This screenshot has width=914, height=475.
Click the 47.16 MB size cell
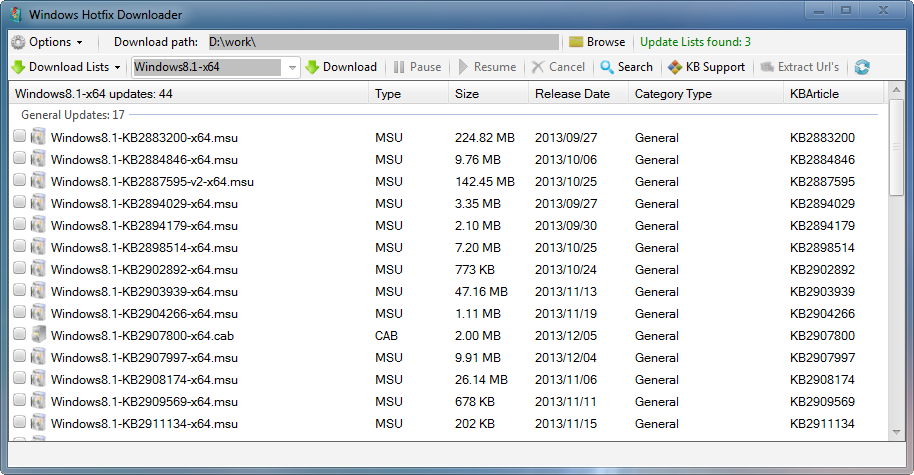481,291
